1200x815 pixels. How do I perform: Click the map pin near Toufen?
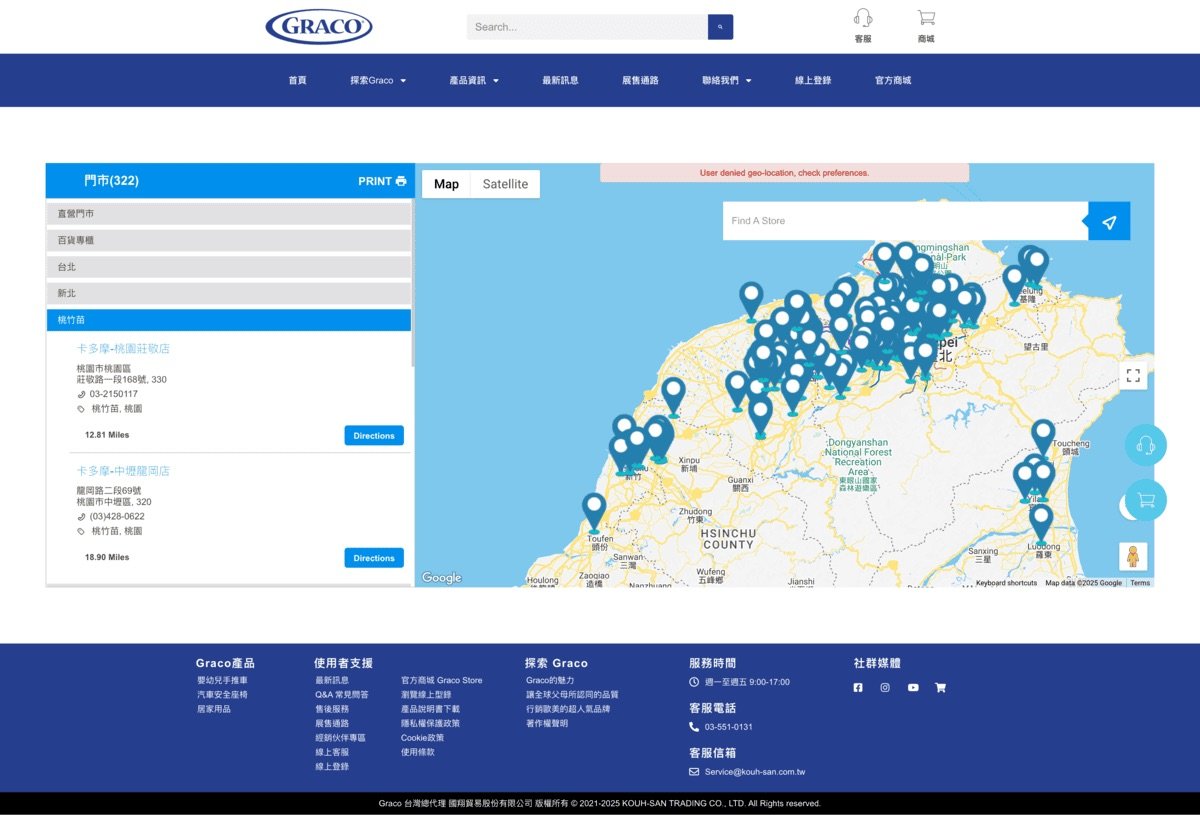click(x=594, y=511)
